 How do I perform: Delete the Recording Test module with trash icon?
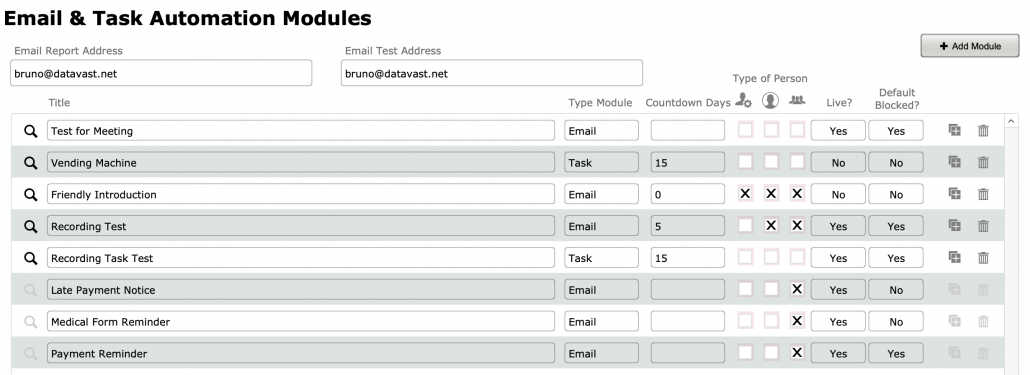983,226
